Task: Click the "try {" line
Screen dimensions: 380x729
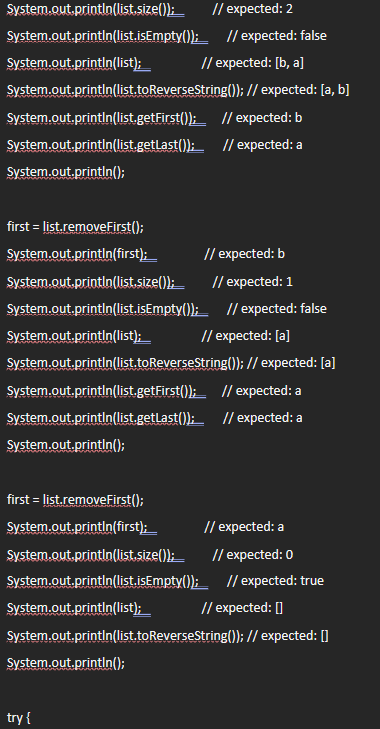Action: click(19, 718)
